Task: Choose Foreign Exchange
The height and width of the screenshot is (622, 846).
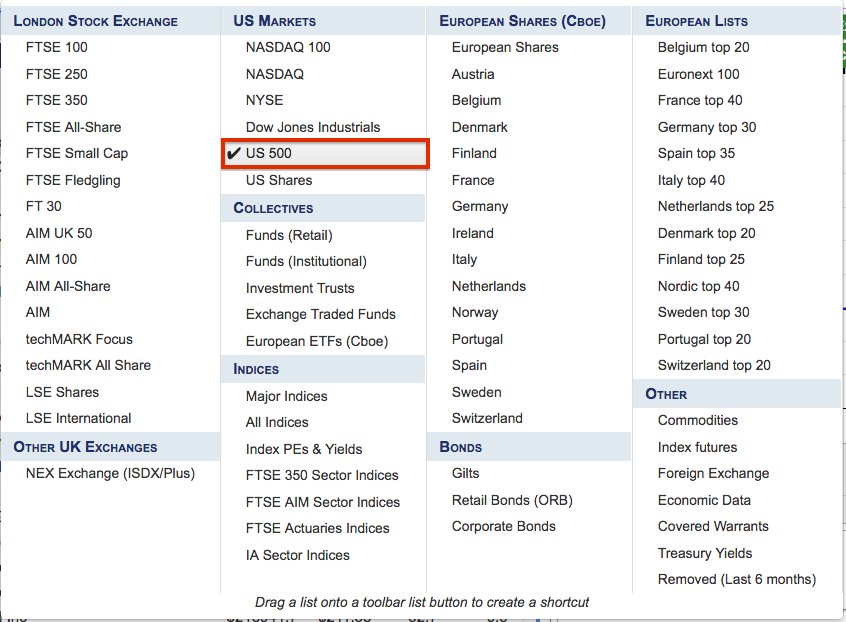Action: 713,474
